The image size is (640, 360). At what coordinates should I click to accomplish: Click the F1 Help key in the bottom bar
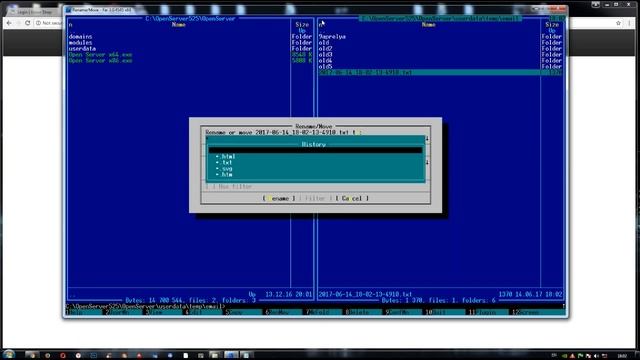point(83,312)
